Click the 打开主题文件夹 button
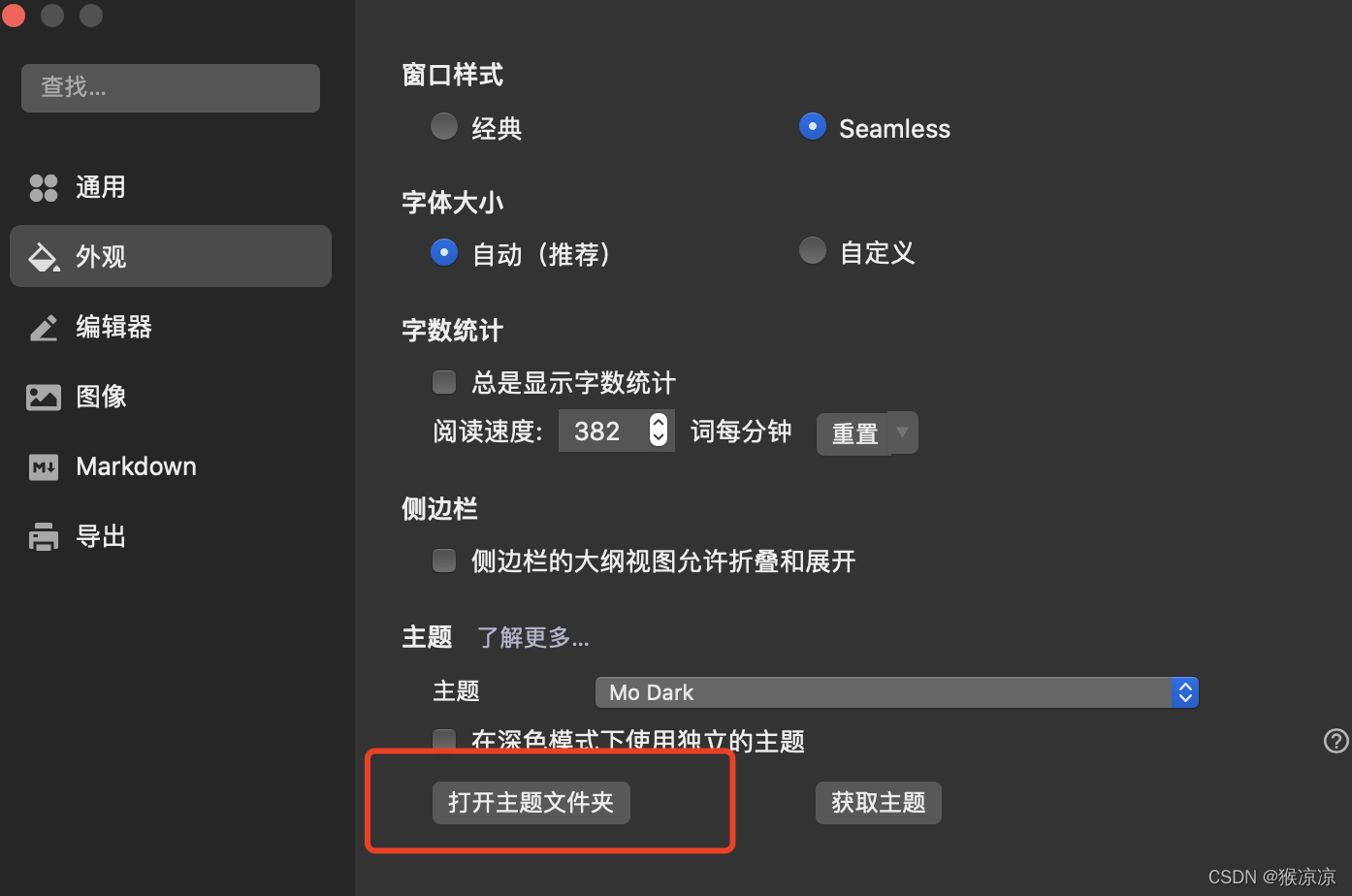The width and height of the screenshot is (1352, 896). [531, 803]
